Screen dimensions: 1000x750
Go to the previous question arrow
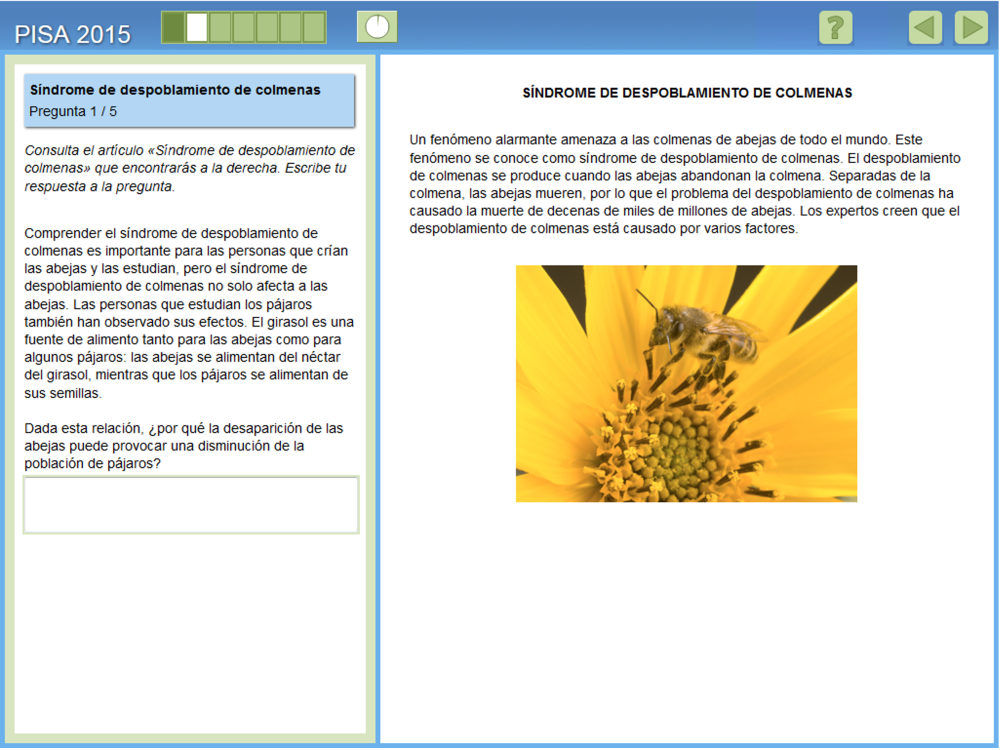tap(925, 27)
